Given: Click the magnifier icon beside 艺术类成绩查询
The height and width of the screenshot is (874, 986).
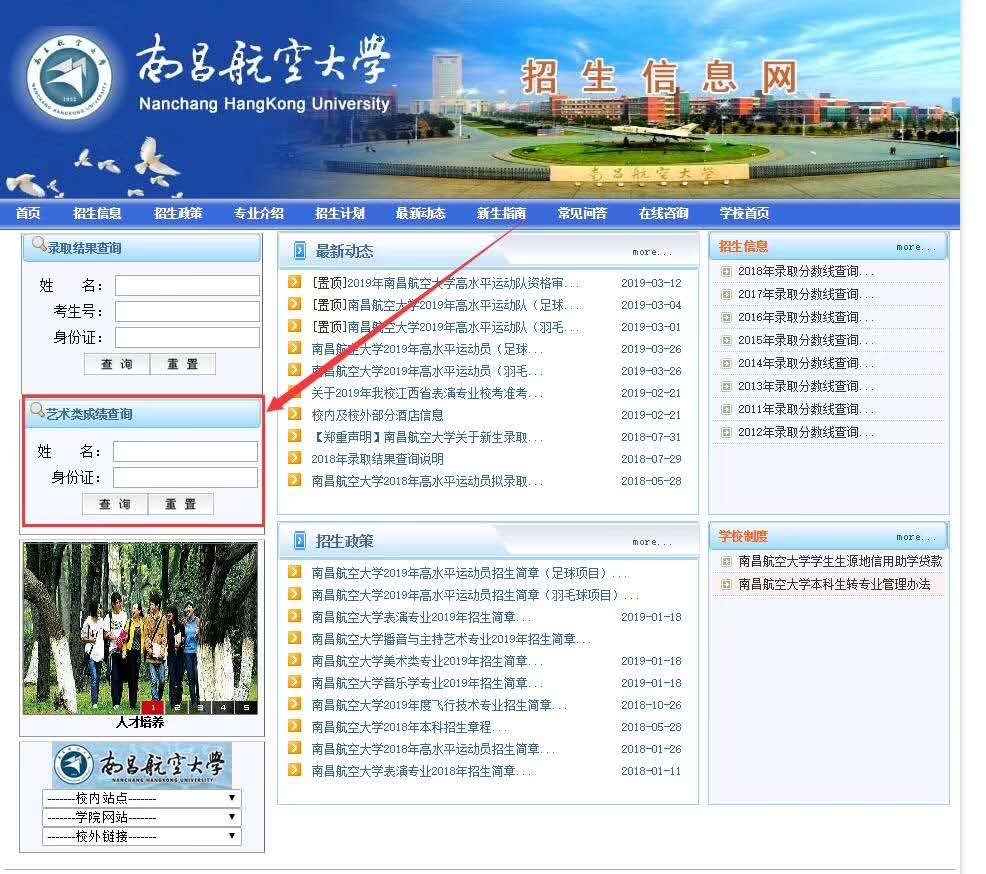Looking at the screenshot, I should (37, 410).
